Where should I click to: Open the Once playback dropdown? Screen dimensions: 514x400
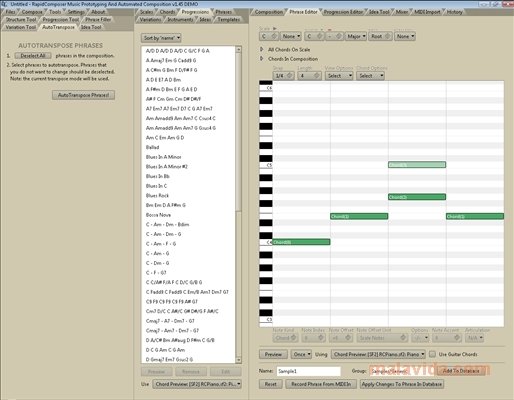[x=301, y=354]
